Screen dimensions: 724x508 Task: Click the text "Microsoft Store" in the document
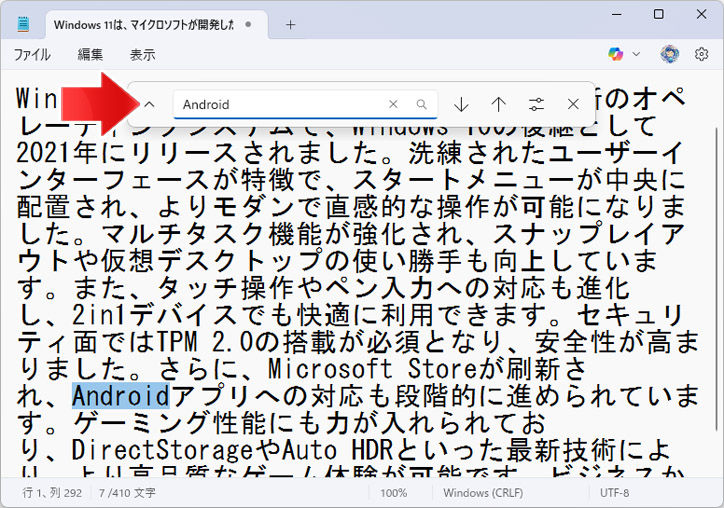point(372,369)
